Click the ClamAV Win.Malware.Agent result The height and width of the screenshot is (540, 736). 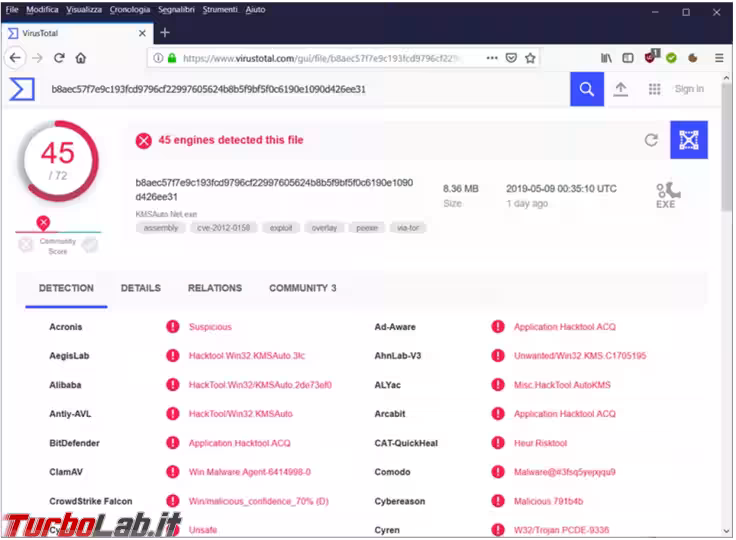(250, 472)
